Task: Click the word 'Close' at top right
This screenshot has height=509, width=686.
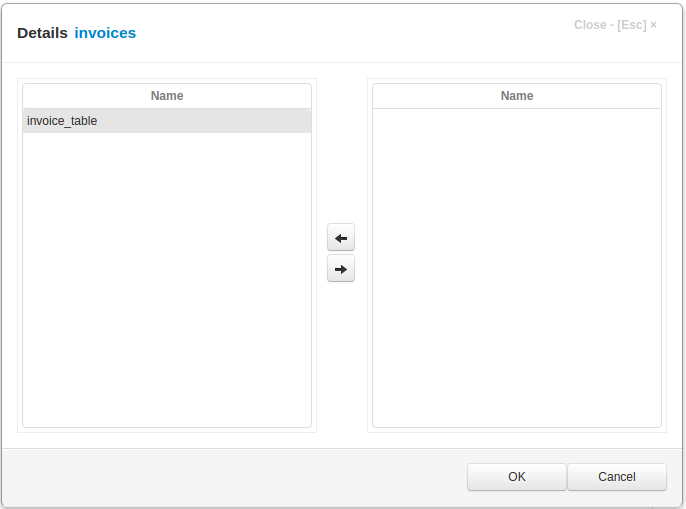Action: coord(590,25)
